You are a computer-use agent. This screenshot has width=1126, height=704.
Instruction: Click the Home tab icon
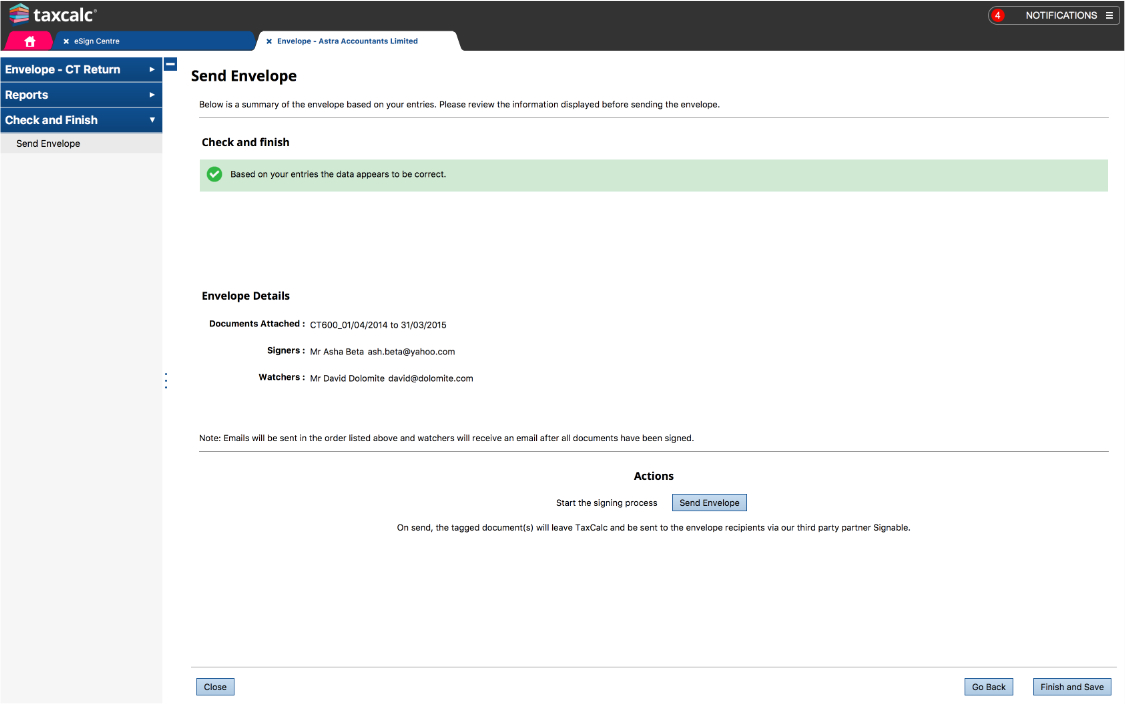[30, 42]
